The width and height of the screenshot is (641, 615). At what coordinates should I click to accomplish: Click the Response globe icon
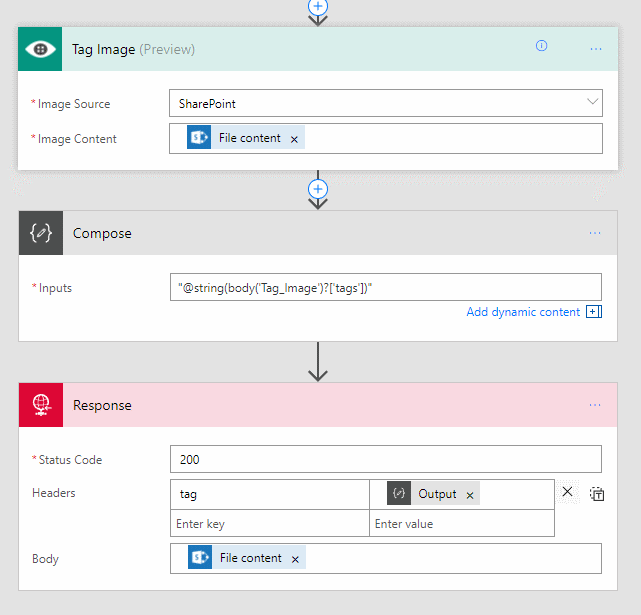tap(41, 405)
